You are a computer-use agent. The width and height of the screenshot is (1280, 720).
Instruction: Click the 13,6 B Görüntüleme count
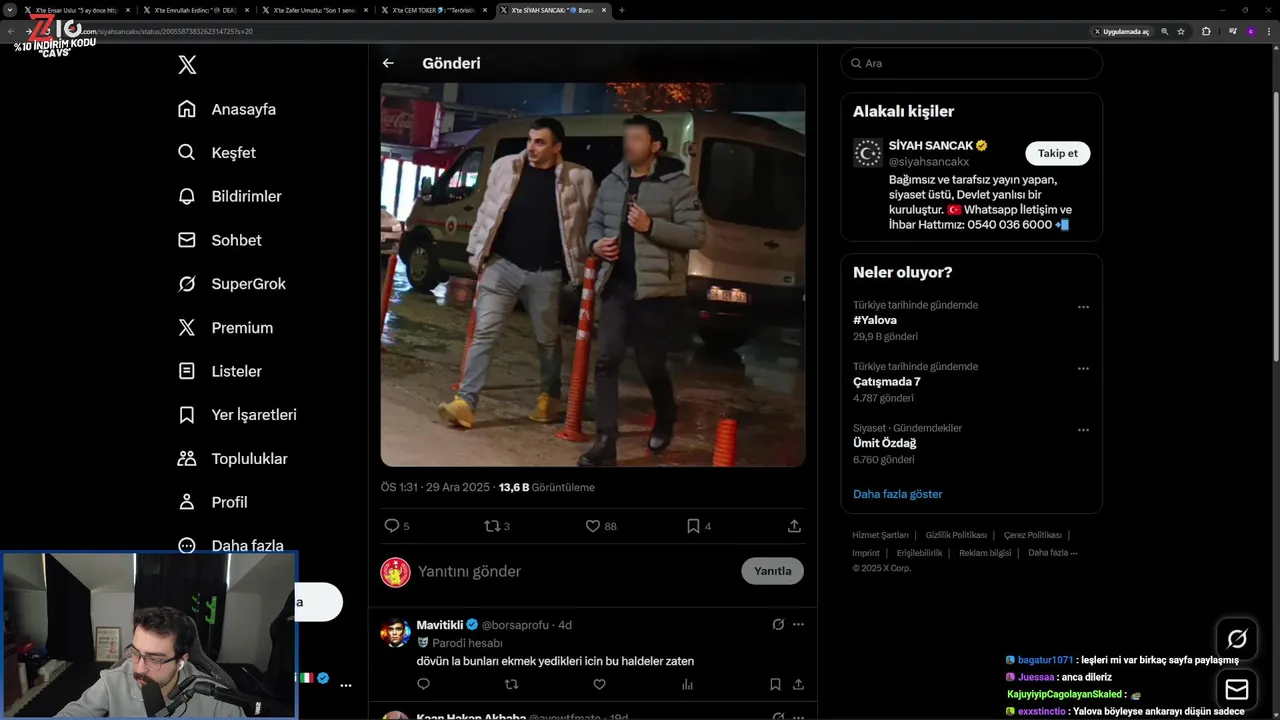(x=546, y=488)
